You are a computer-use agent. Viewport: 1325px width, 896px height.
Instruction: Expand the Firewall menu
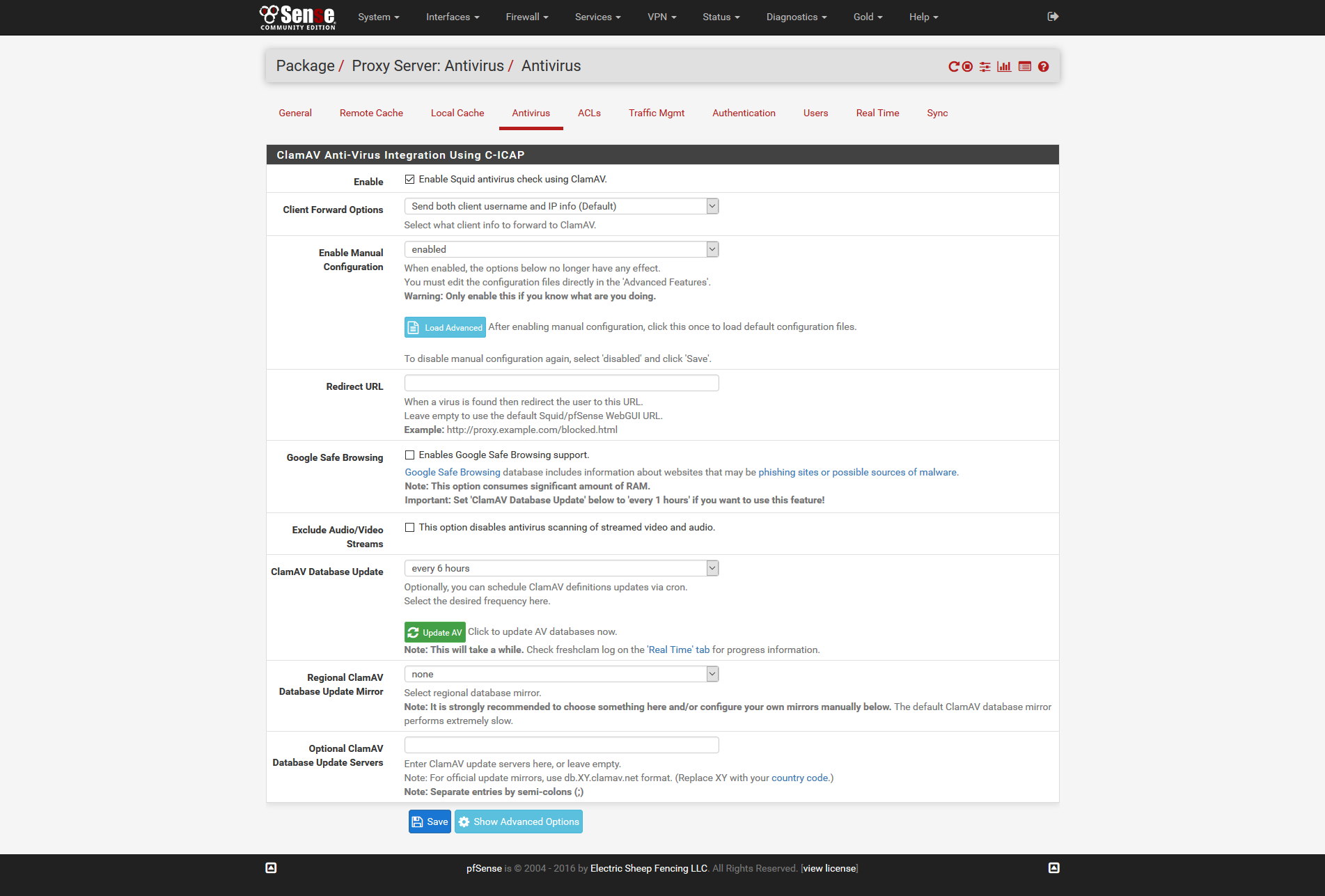point(527,17)
